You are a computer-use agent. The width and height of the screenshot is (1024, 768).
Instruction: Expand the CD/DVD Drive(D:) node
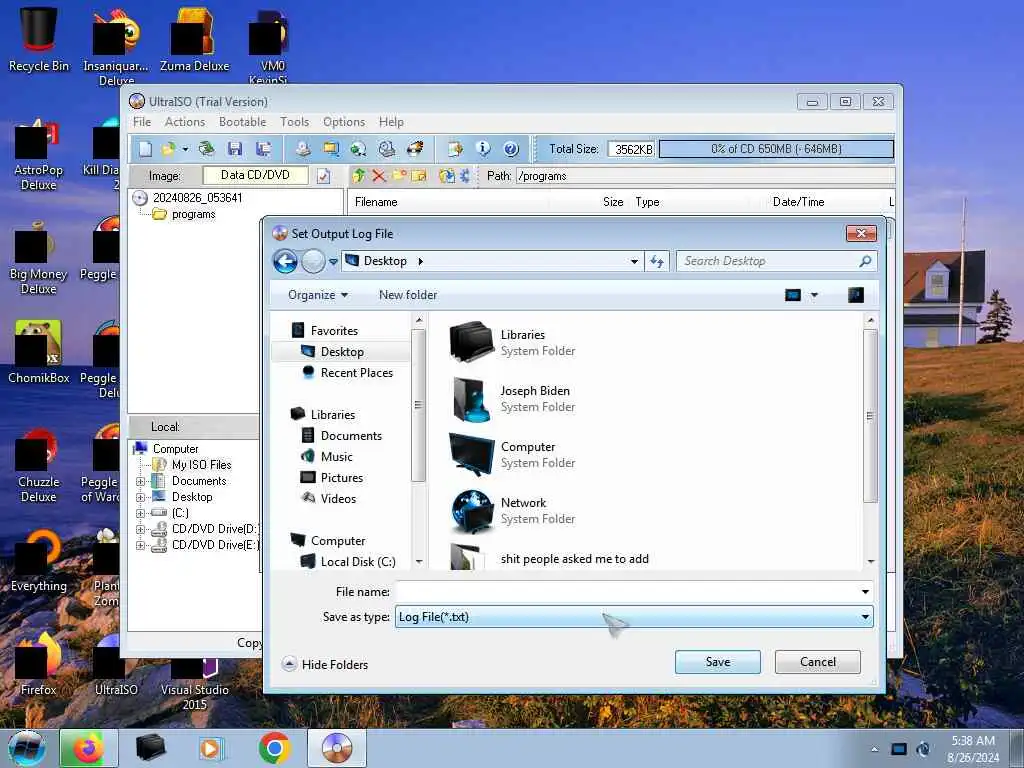point(140,529)
